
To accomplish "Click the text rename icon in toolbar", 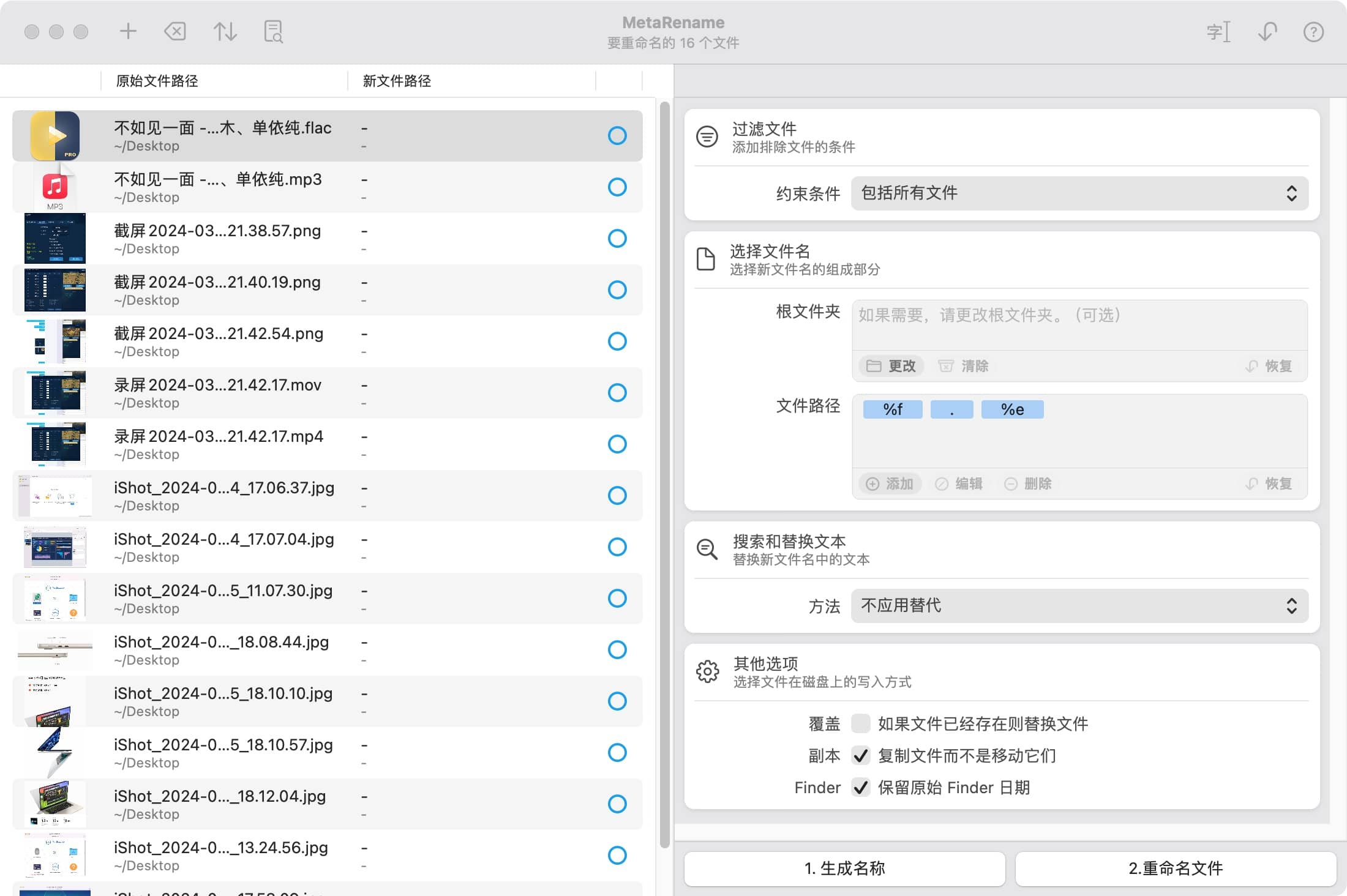I will [1218, 32].
